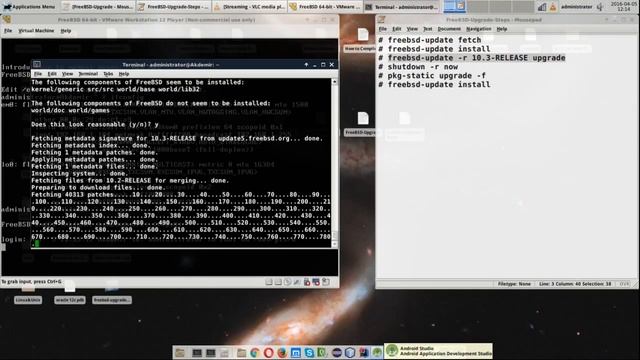640x360 pixels.
Task: Launch Firefox from the dock
Action: (282, 352)
